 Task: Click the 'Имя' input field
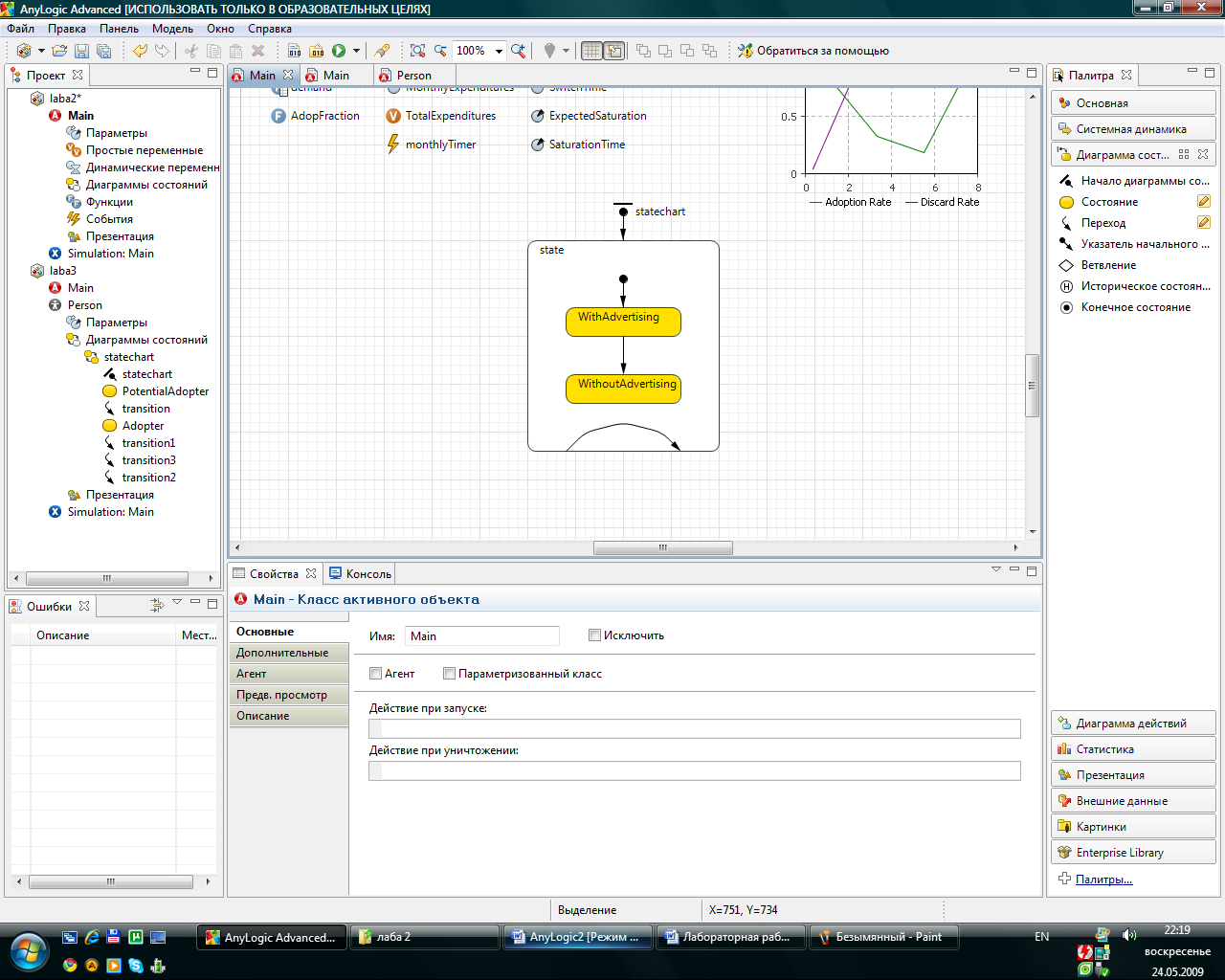click(x=482, y=636)
